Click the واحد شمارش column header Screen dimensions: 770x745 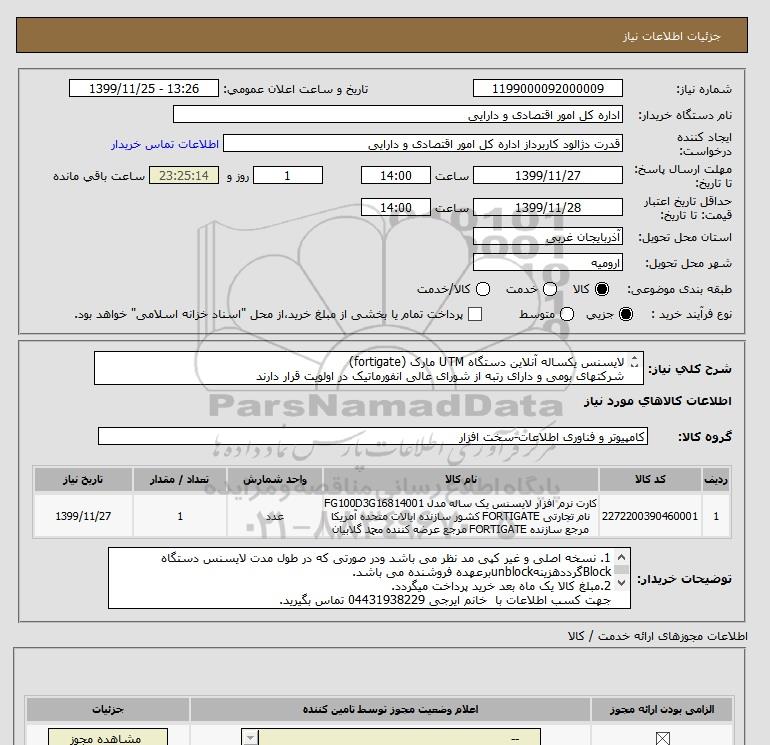[275, 479]
